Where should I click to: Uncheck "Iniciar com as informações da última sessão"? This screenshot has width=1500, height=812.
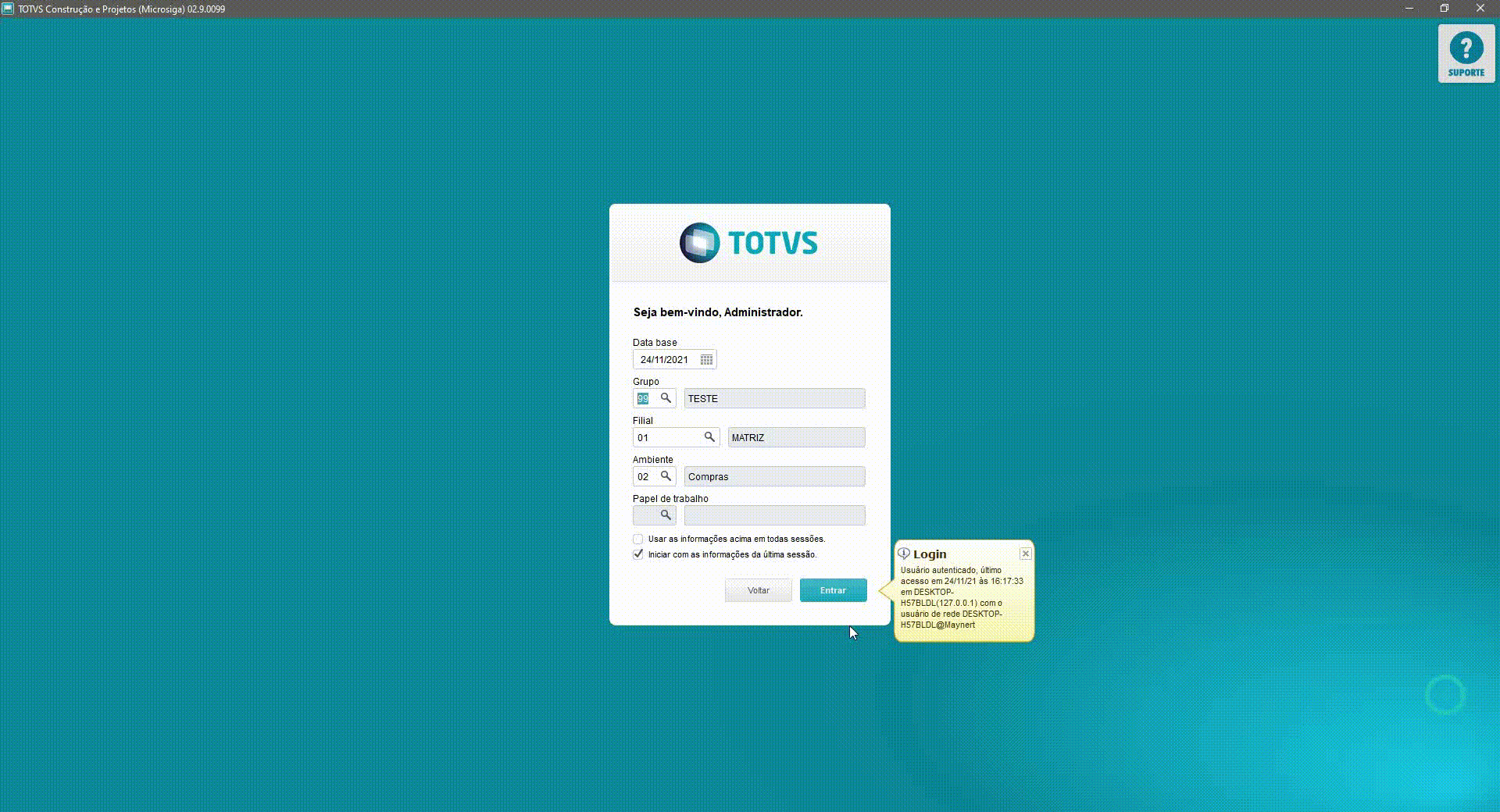point(638,554)
